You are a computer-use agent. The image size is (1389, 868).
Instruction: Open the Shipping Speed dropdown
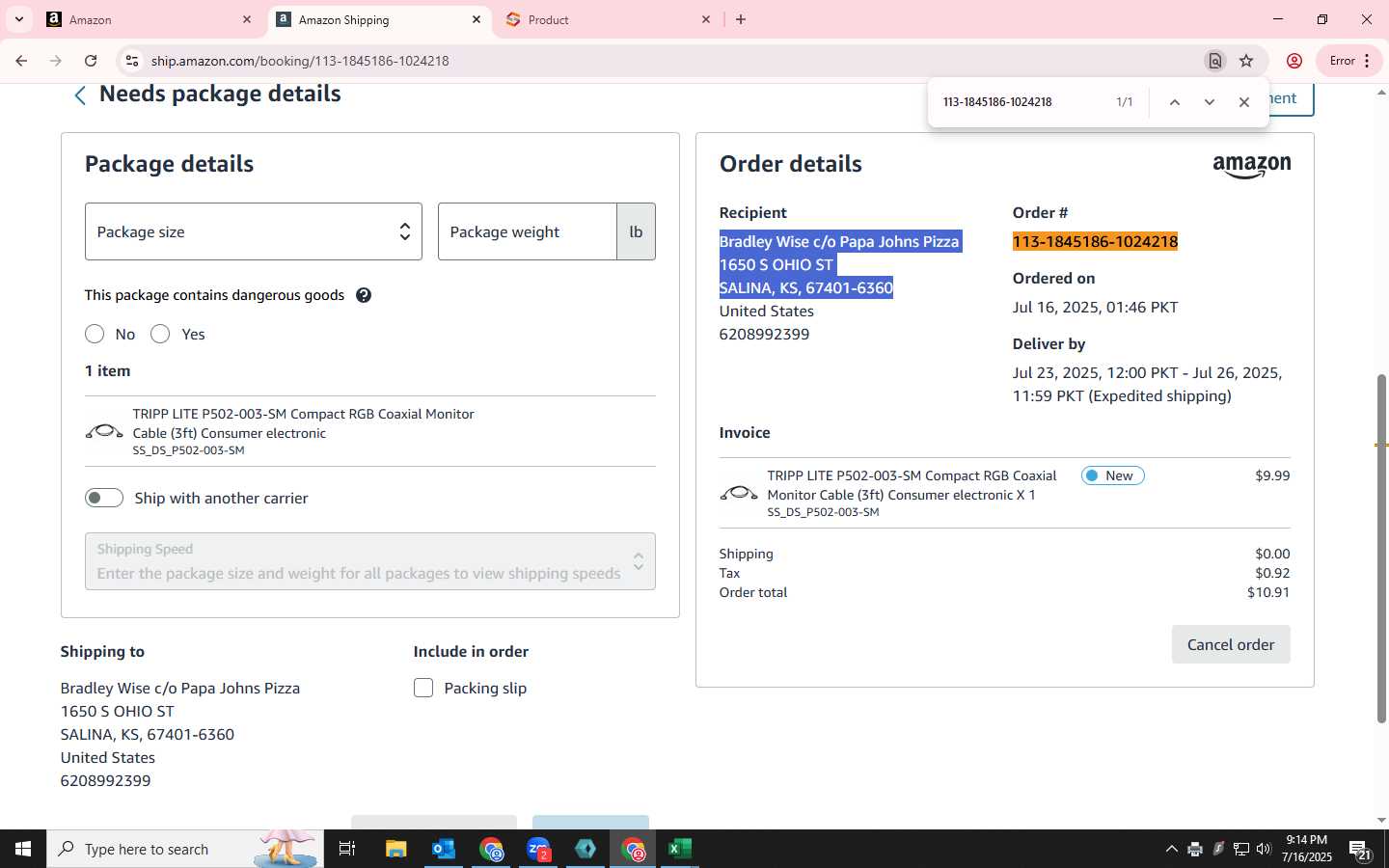coord(370,561)
